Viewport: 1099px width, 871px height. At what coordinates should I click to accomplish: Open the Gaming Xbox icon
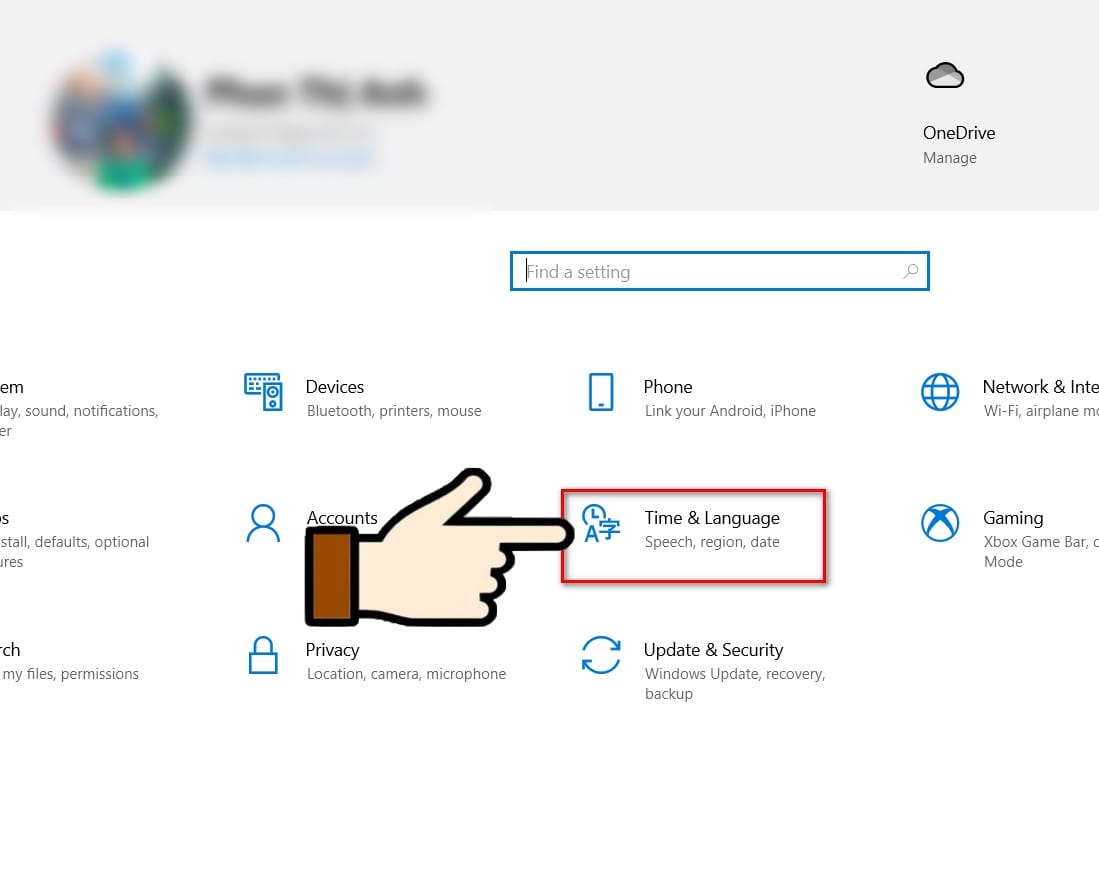940,523
